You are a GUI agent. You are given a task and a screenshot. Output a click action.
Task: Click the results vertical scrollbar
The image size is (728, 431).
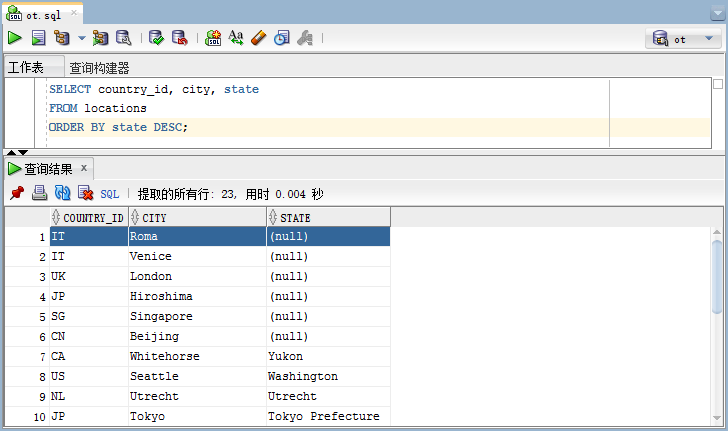pos(716,330)
